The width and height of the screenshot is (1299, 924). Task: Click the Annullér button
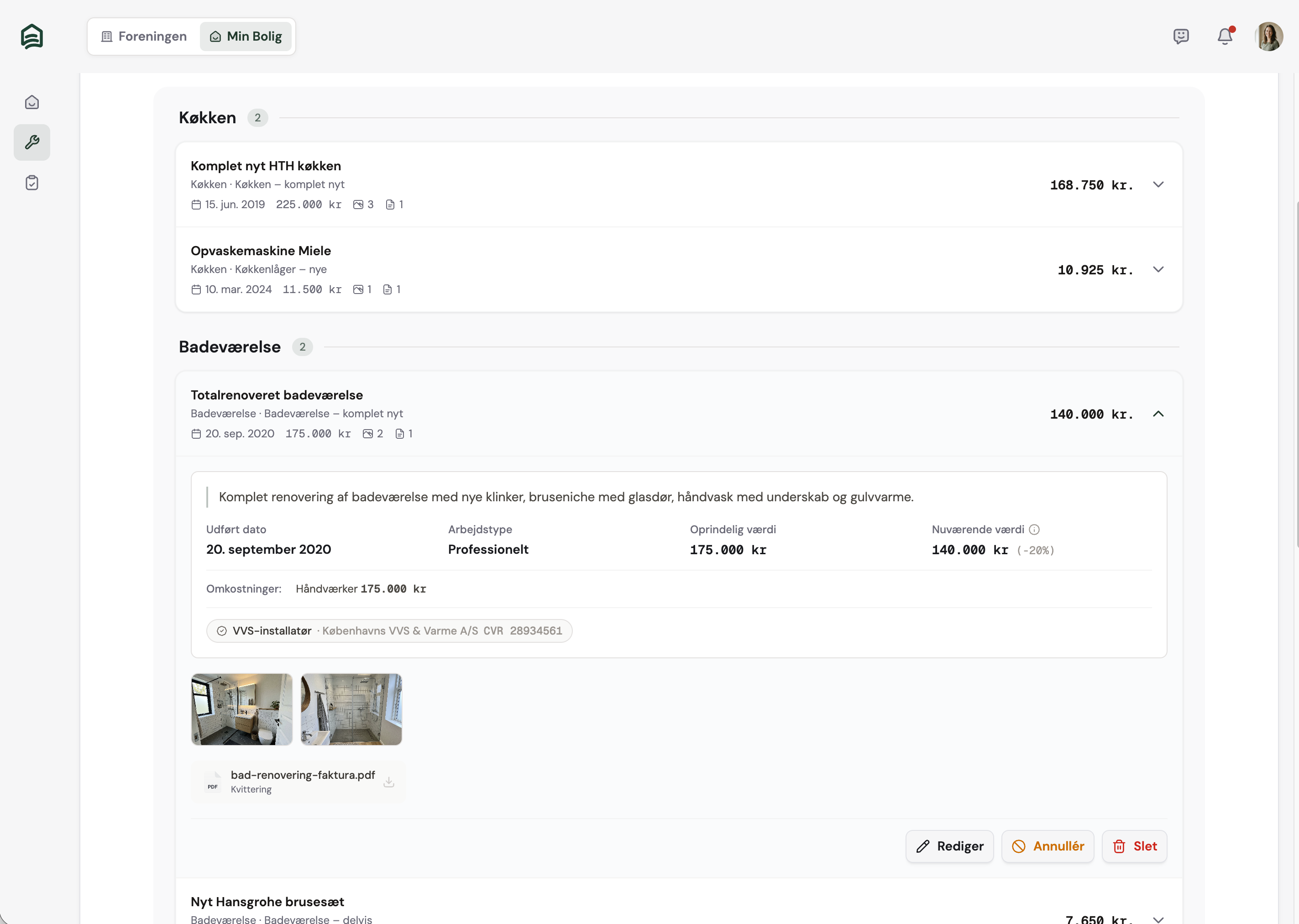click(1048, 847)
